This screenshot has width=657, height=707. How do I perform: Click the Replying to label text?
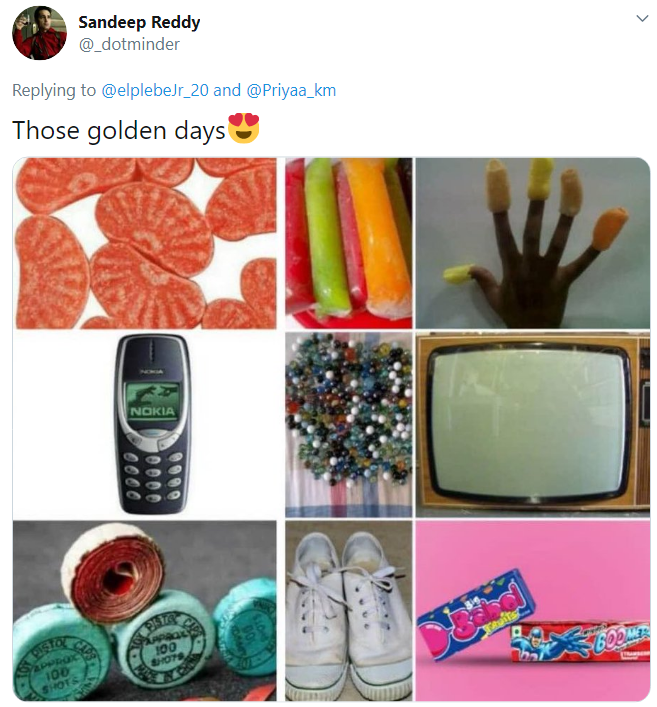(x=54, y=91)
